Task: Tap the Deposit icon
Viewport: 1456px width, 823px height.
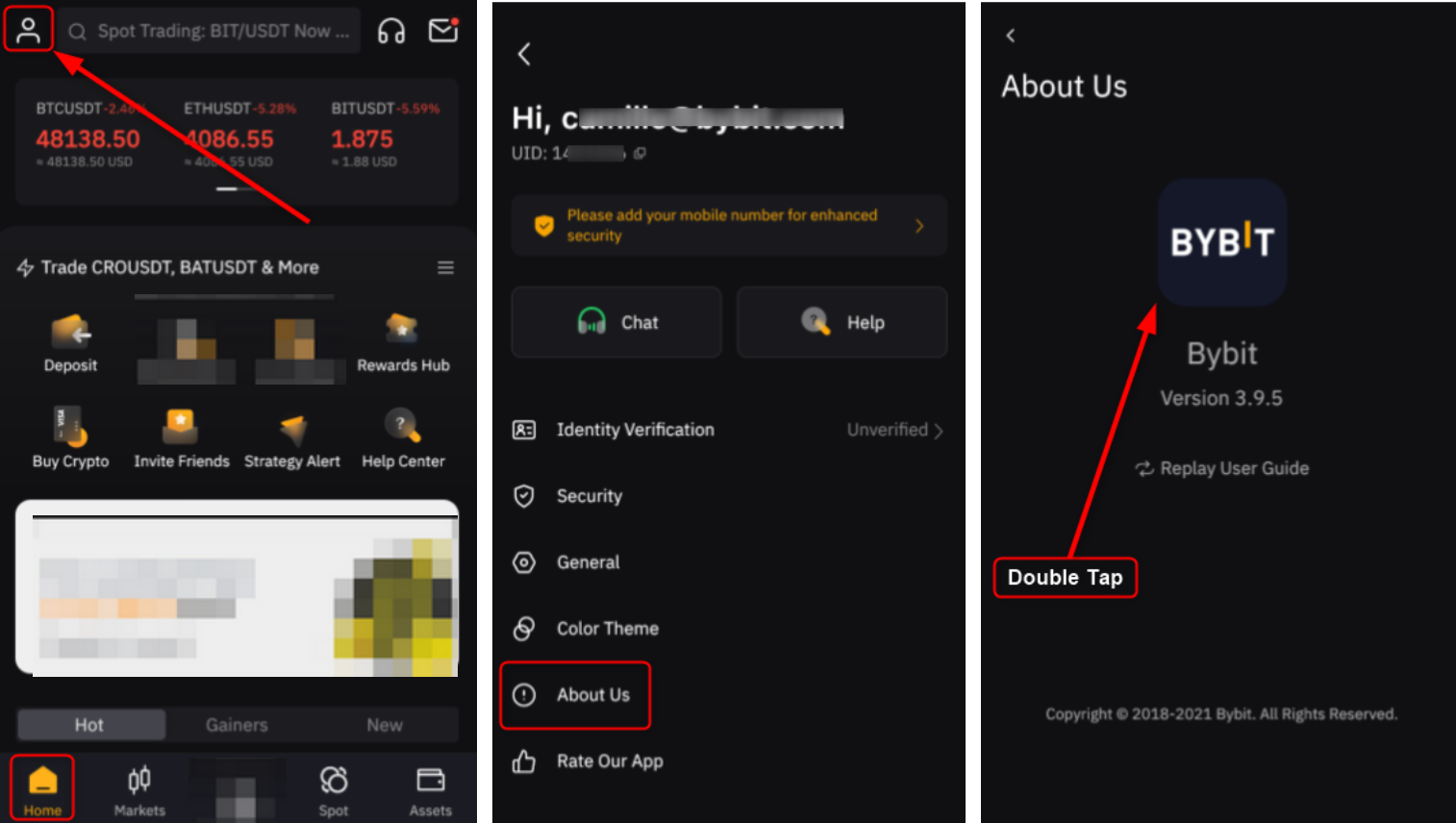Action: coord(70,333)
